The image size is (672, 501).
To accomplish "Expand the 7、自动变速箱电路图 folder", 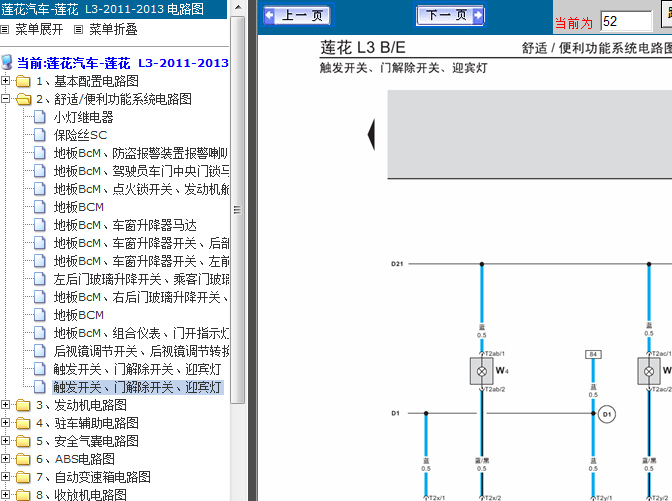I will click(x=5, y=477).
